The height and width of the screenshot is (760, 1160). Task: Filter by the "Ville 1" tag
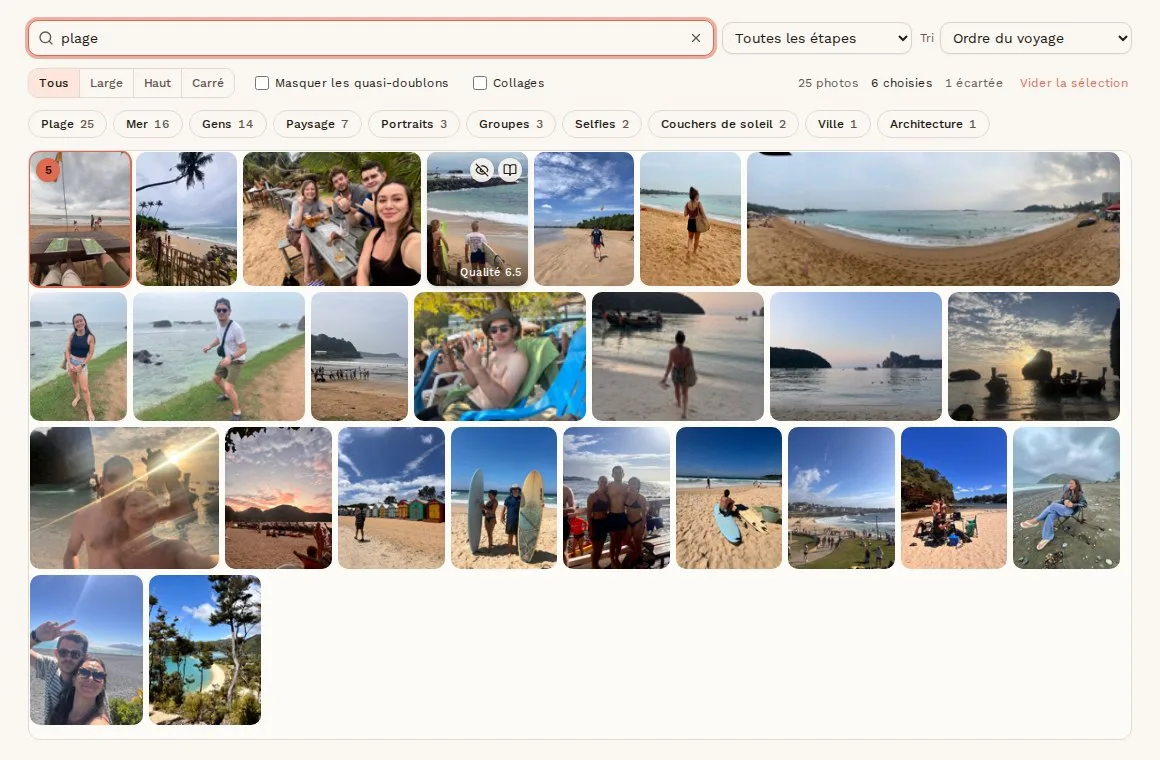coord(837,124)
